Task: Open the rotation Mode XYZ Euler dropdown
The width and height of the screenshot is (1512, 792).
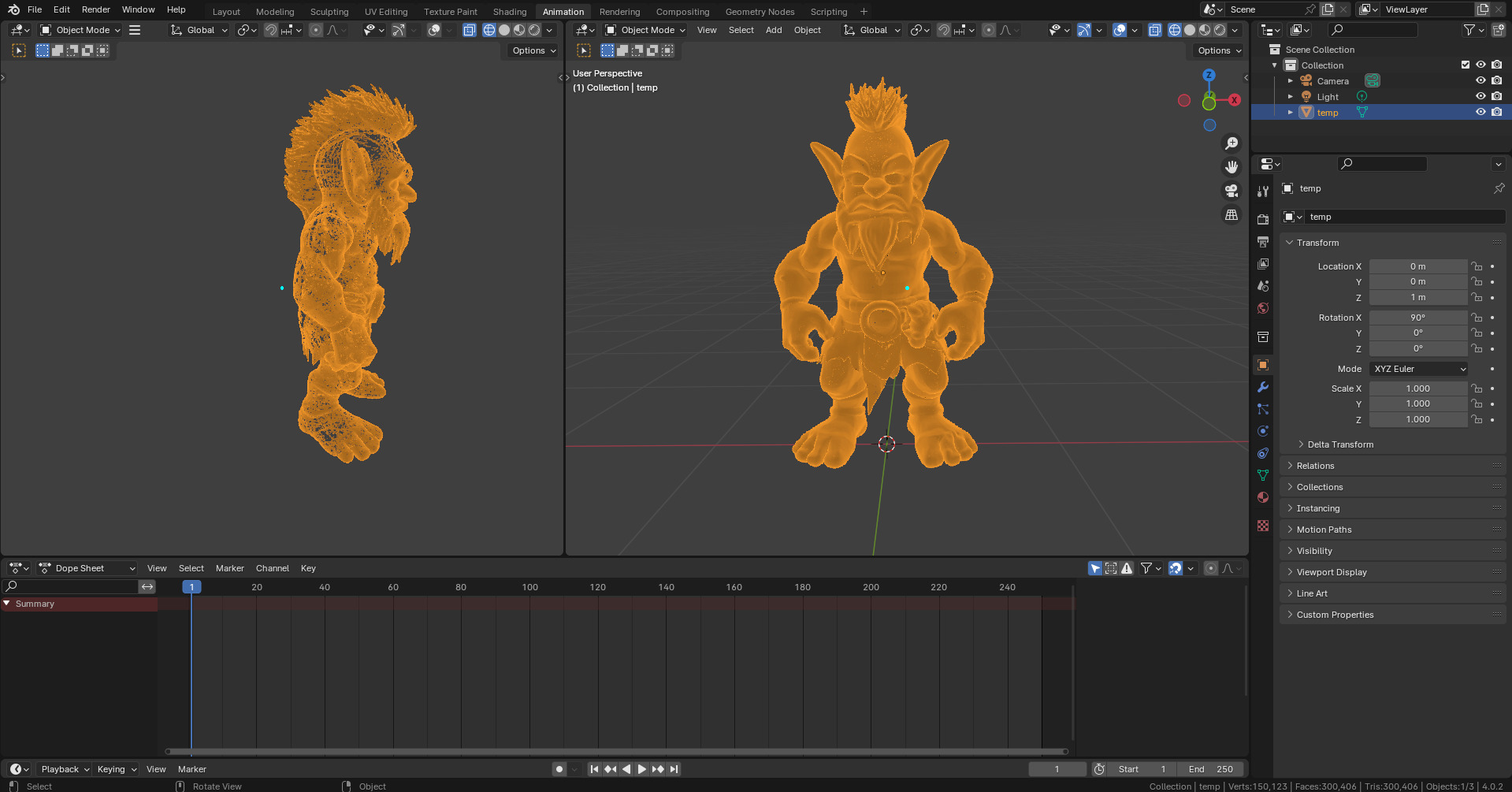Action: pos(1419,369)
